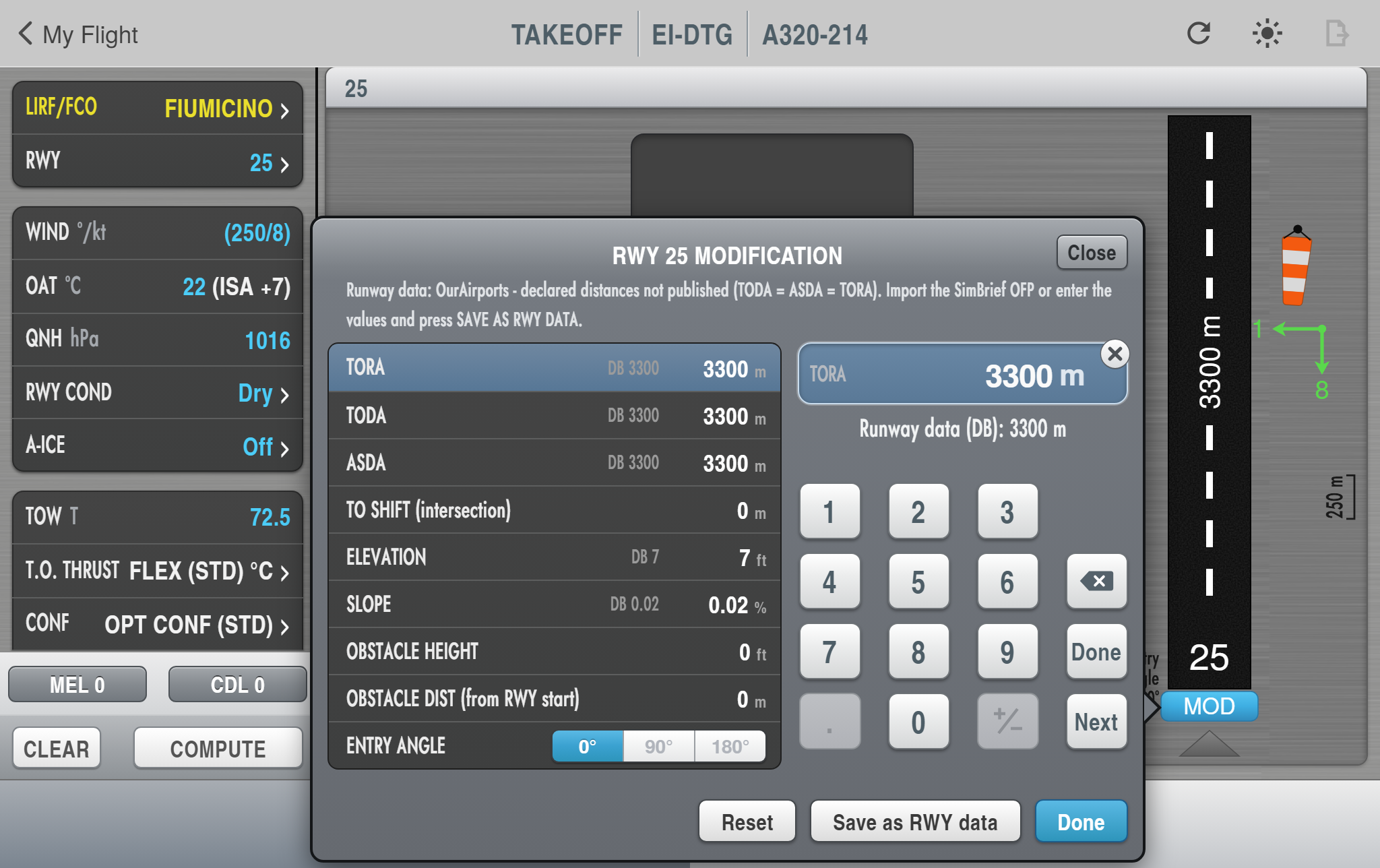Select the ELEVATION row
Screen dimensions: 1380x868
pos(555,557)
